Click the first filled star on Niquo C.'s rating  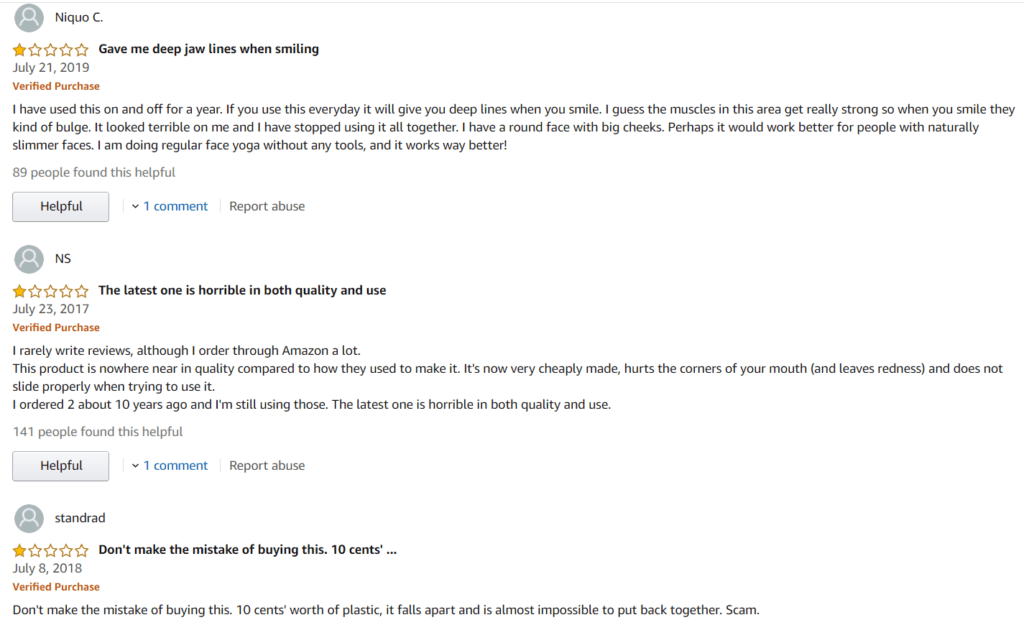(18, 48)
